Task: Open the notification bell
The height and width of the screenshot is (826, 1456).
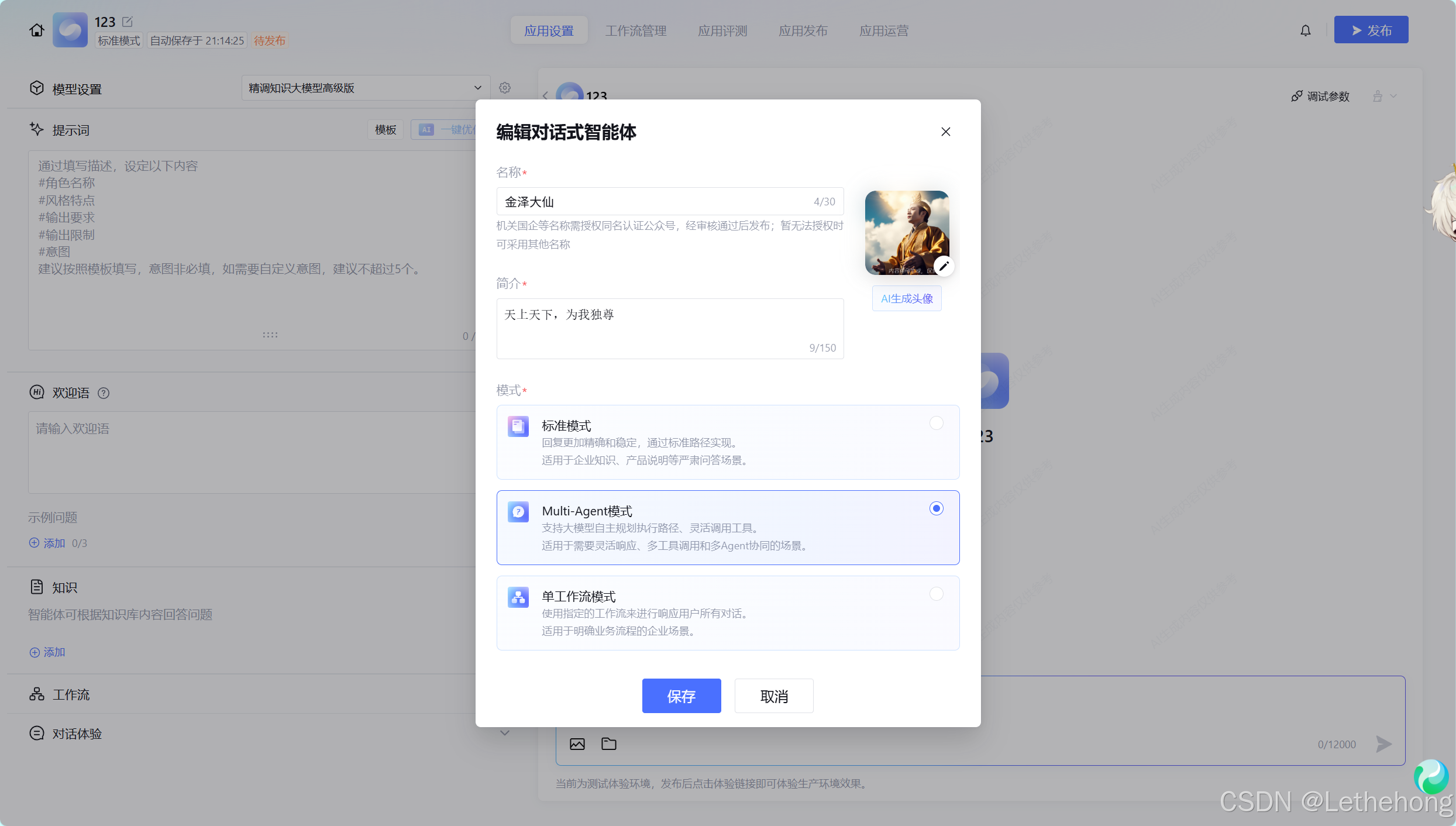Action: click(1306, 30)
